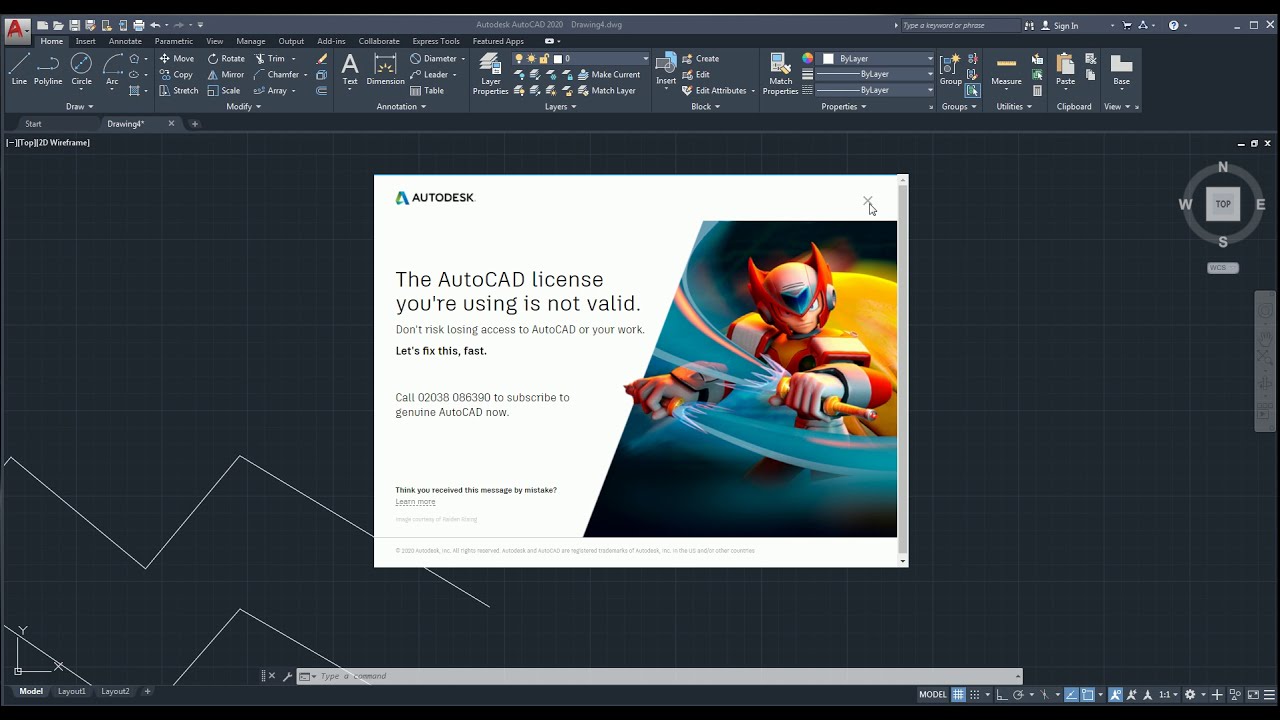Click Match Layer button

(x=606, y=90)
